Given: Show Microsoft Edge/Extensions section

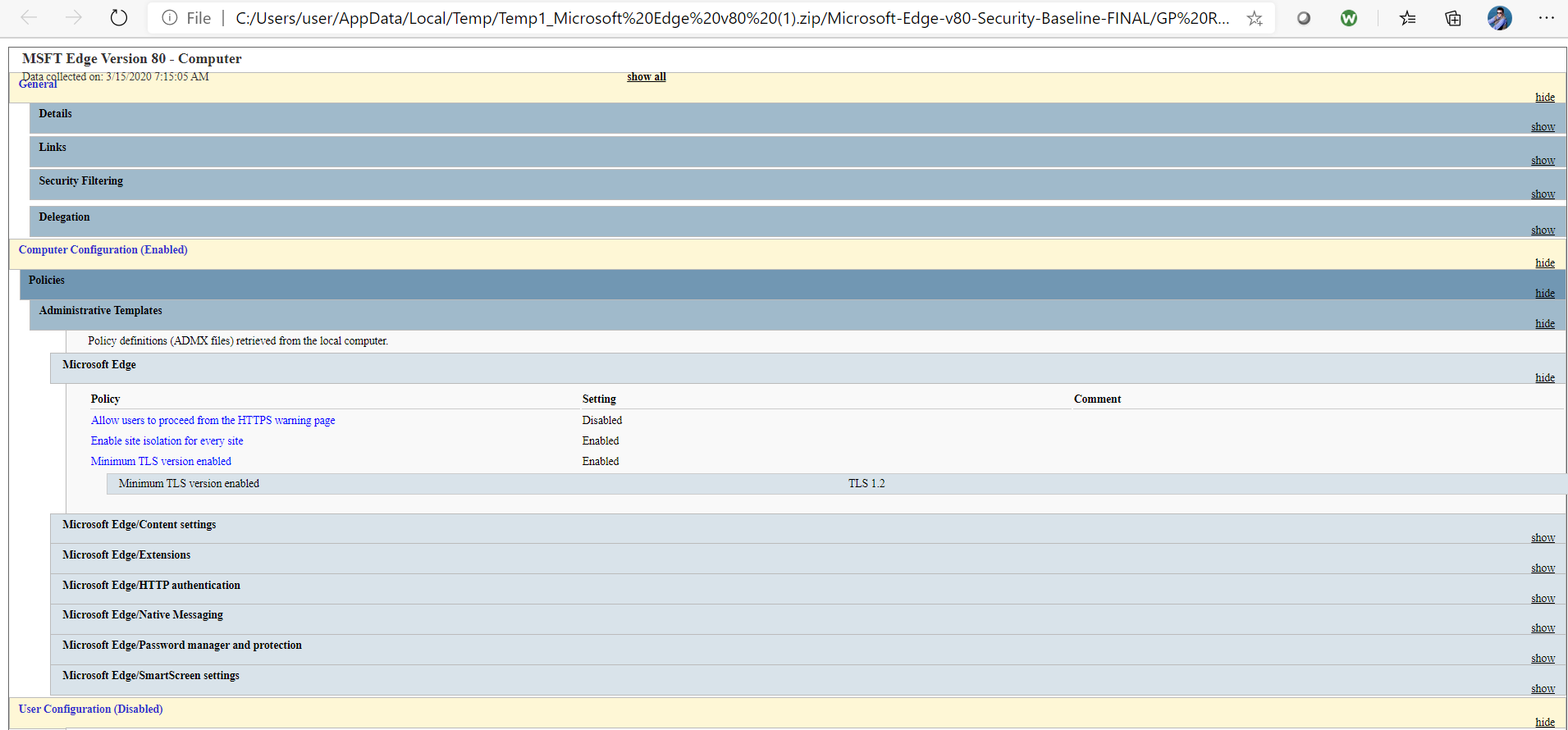Looking at the screenshot, I should [x=1543, y=568].
